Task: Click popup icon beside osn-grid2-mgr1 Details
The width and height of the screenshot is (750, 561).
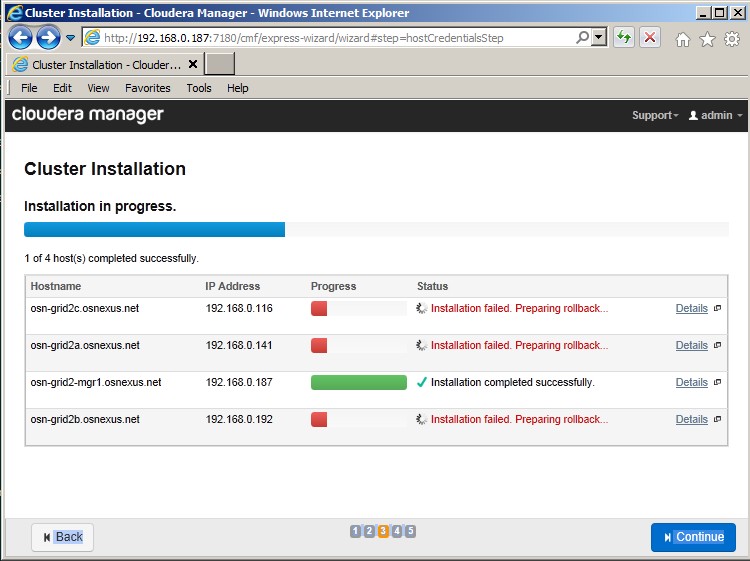Action: click(x=717, y=383)
